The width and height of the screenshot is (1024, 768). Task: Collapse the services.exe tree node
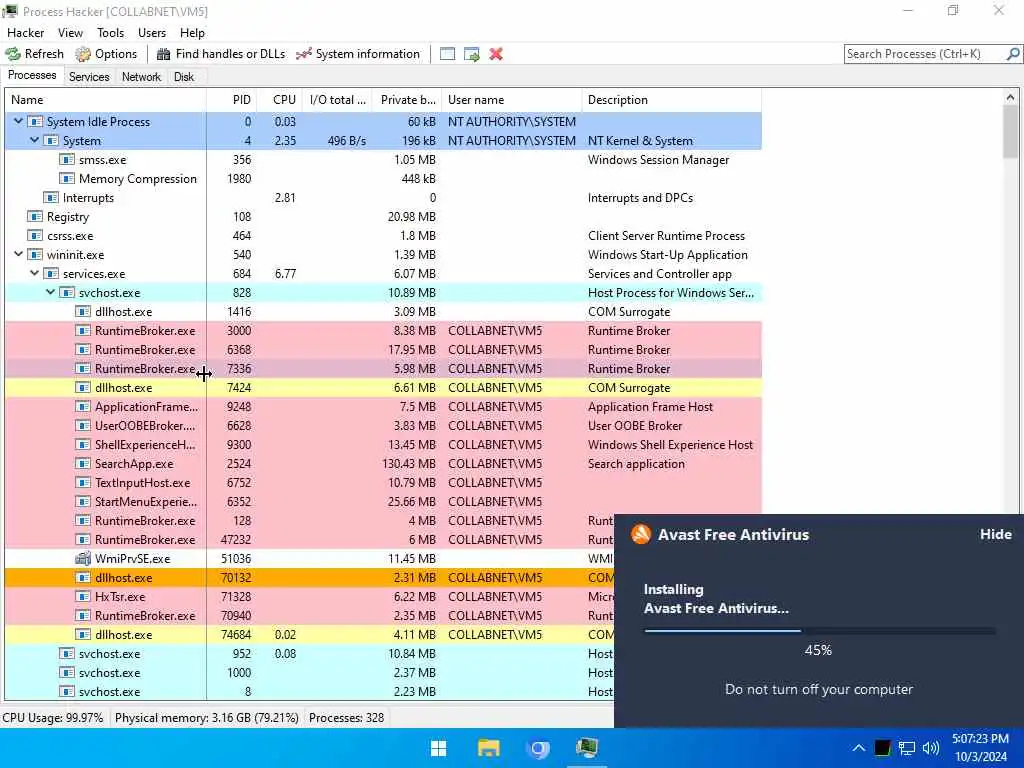pyautogui.click(x=35, y=274)
